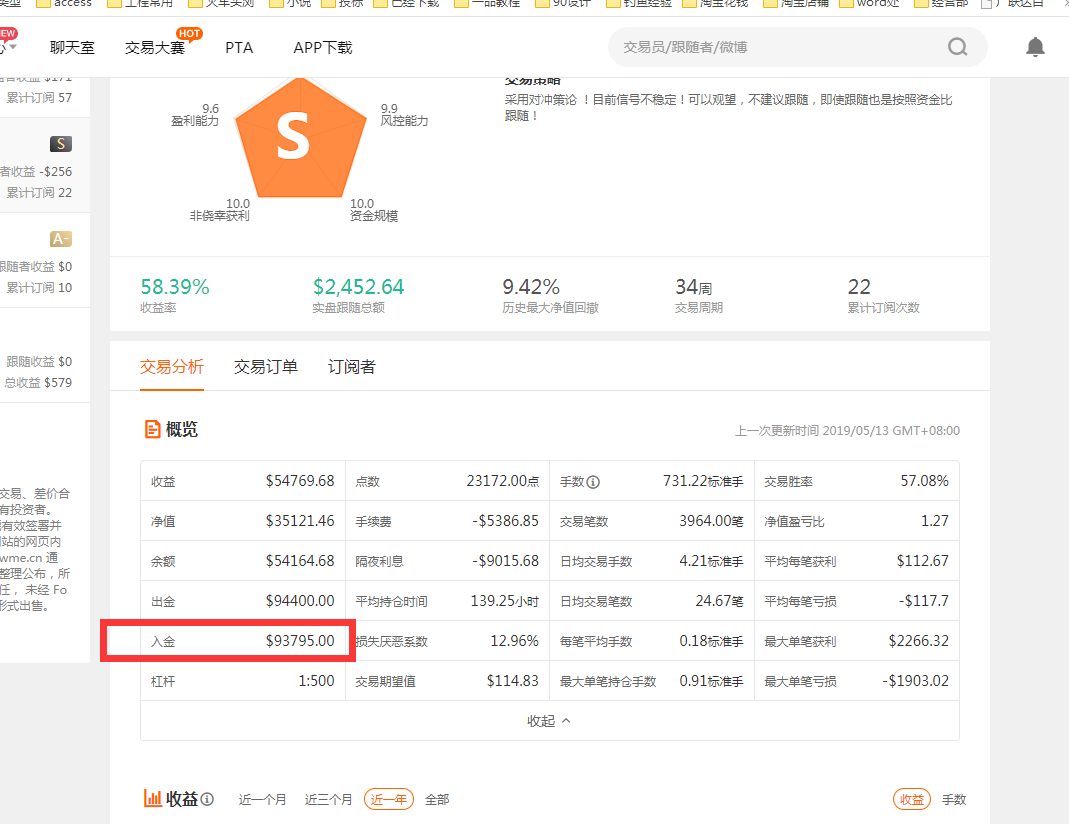Click the notification bell icon
The image size is (1069, 824).
pyautogui.click(x=1035, y=47)
